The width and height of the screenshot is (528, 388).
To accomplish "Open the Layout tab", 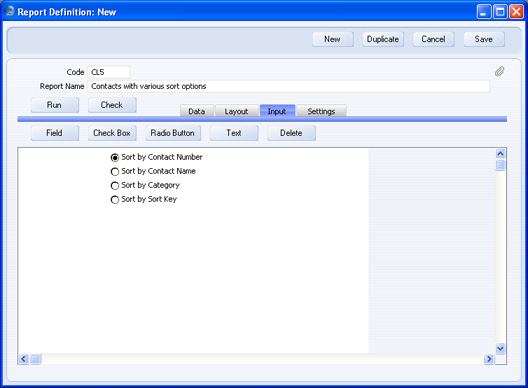I will coord(236,111).
